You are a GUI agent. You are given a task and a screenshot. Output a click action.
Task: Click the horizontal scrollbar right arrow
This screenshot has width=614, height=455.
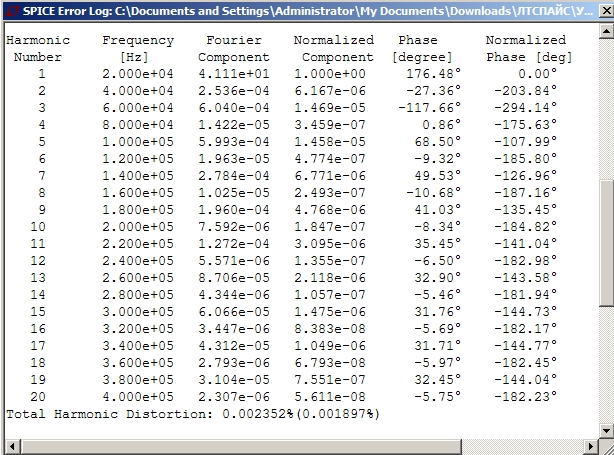pyautogui.click(x=591, y=446)
